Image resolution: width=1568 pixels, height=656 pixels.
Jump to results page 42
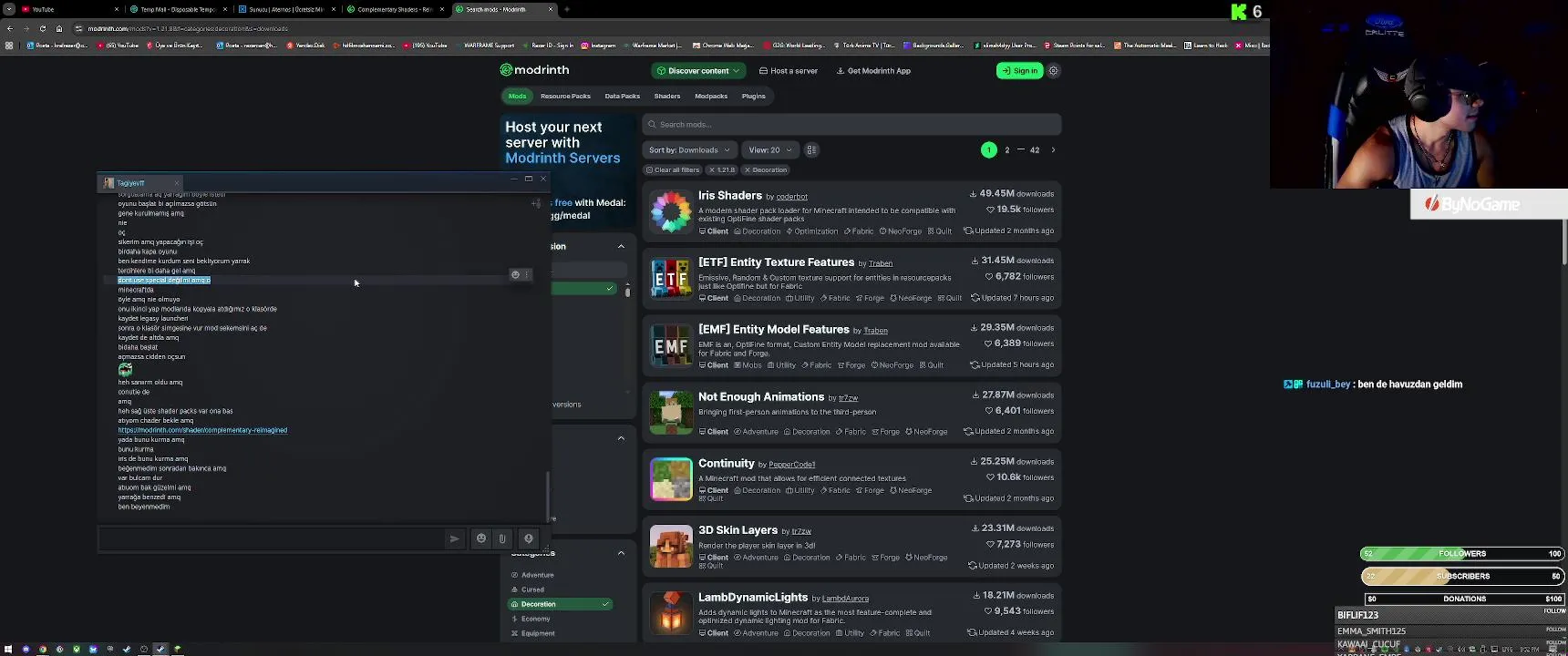point(1035,149)
